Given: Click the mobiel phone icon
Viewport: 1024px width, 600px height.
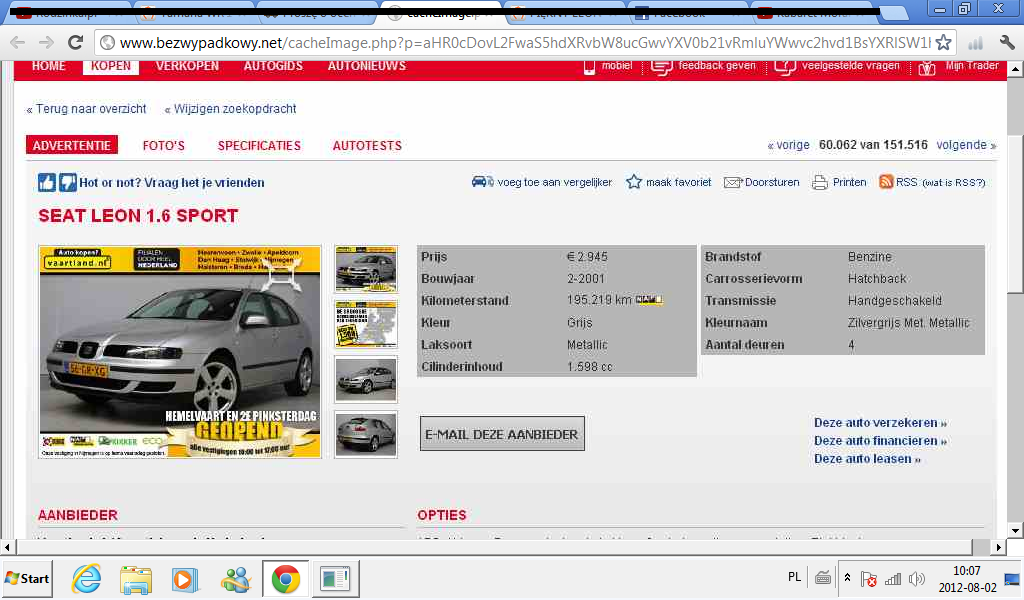Looking at the screenshot, I should point(589,67).
